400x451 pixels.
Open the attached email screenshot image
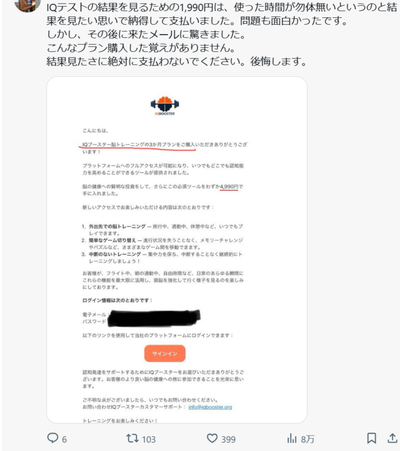(x=177, y=250)
